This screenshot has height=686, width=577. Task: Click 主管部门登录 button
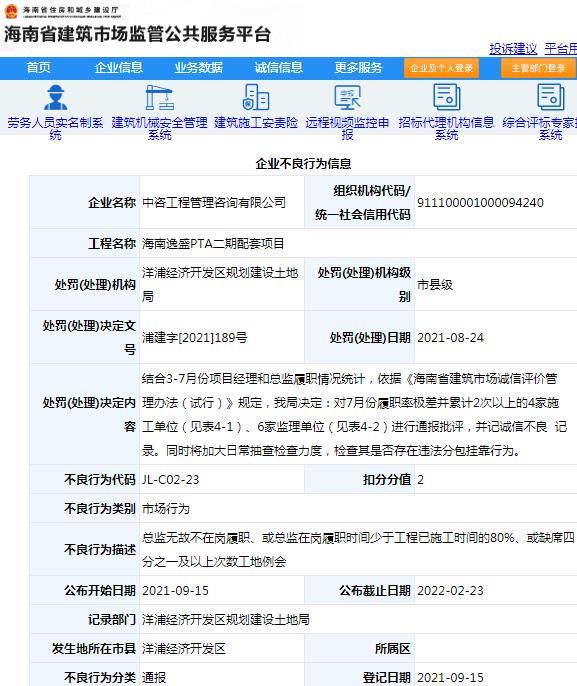(538, 68)
